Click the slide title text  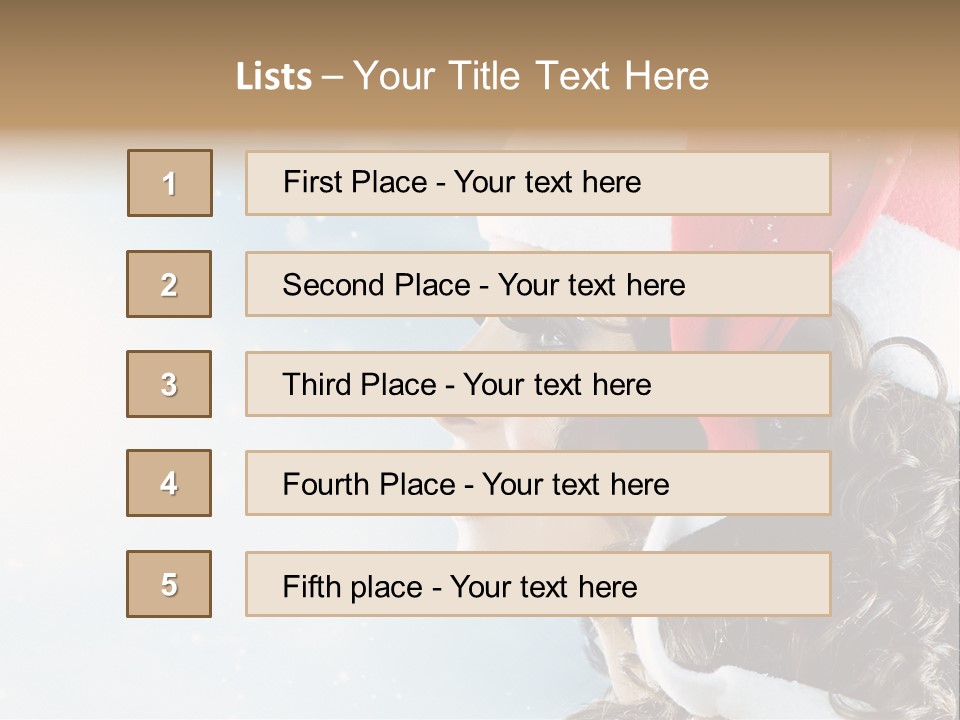(472, 76)
